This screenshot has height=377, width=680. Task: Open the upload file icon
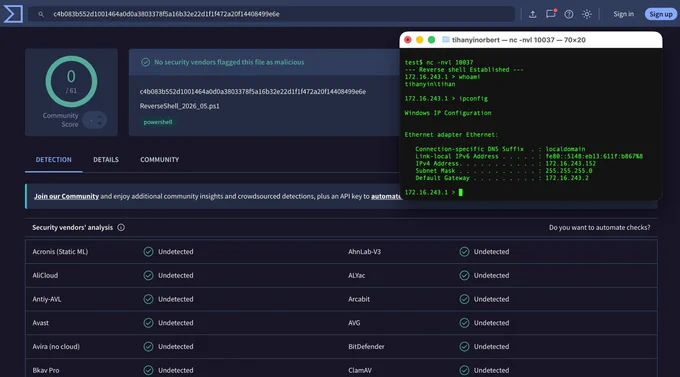533,14
